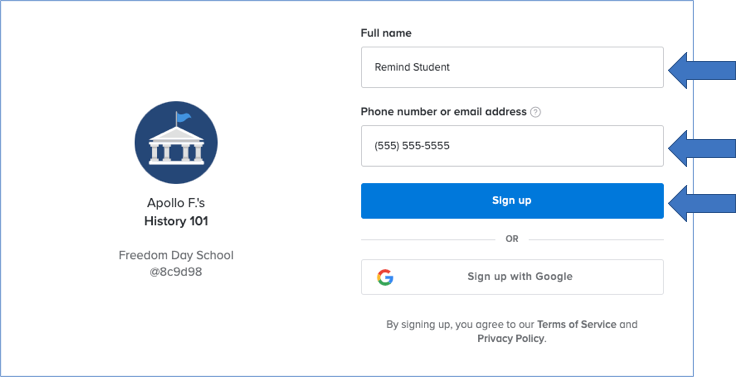
Task: Focus the Full name input field
Action: 512,67
